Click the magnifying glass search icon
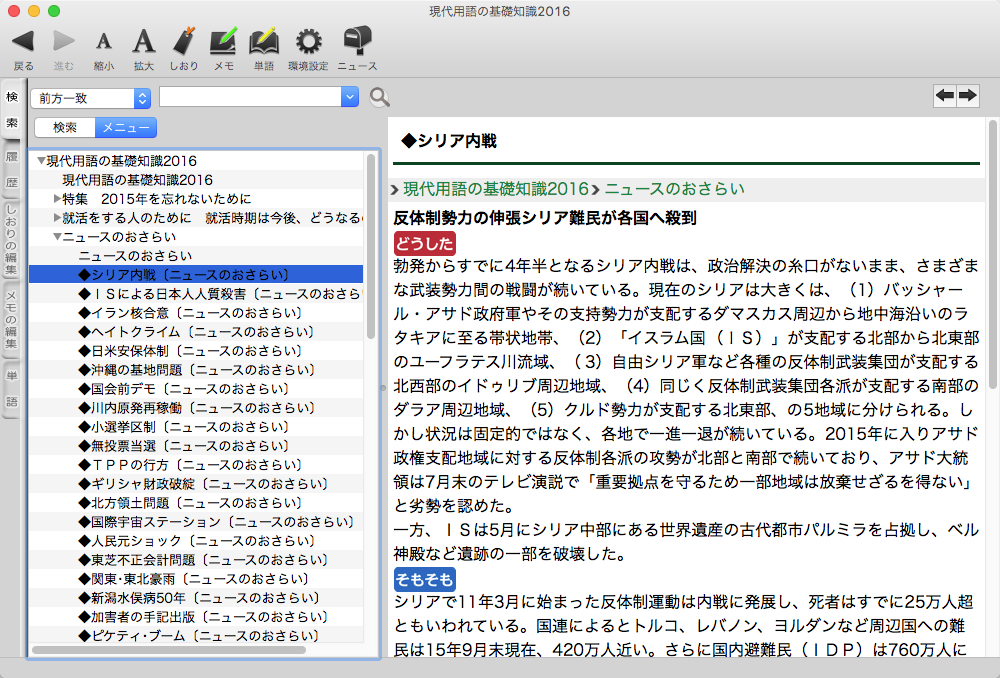1000x678 pixels. click(x=379, y=97)
